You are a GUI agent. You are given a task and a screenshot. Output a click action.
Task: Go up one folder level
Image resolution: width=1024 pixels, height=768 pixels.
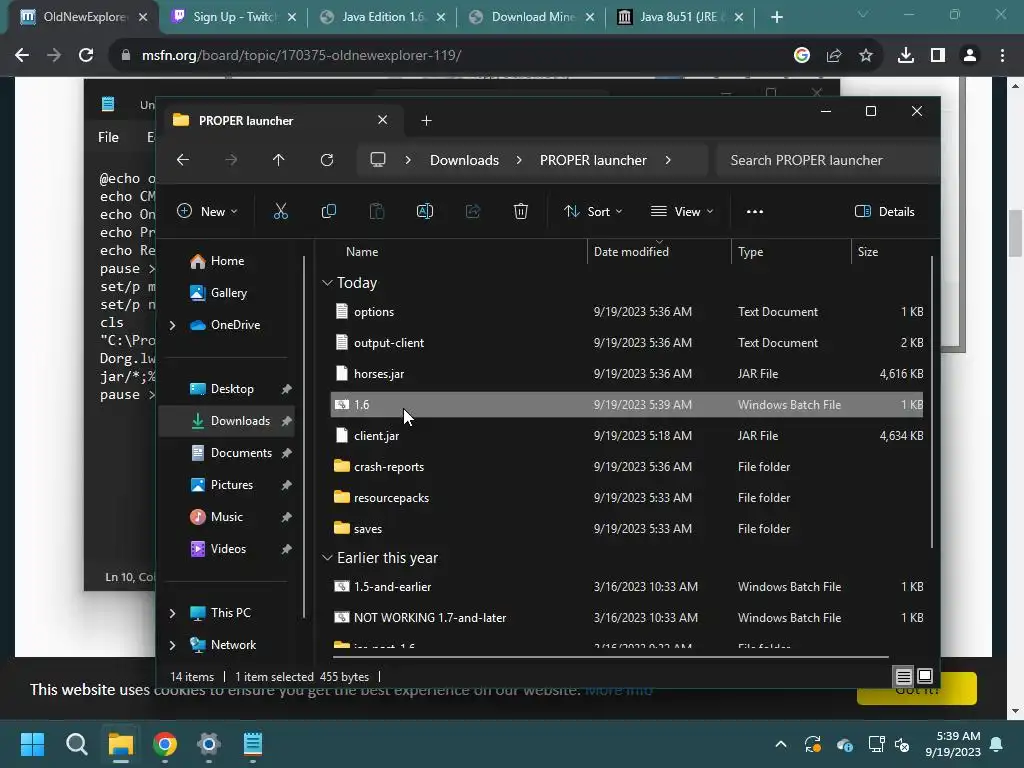pyautogui.click(x=279, y=160)
